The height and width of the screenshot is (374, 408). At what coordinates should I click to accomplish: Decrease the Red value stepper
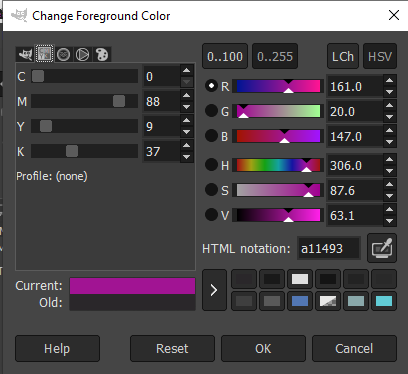pos(390,92)
